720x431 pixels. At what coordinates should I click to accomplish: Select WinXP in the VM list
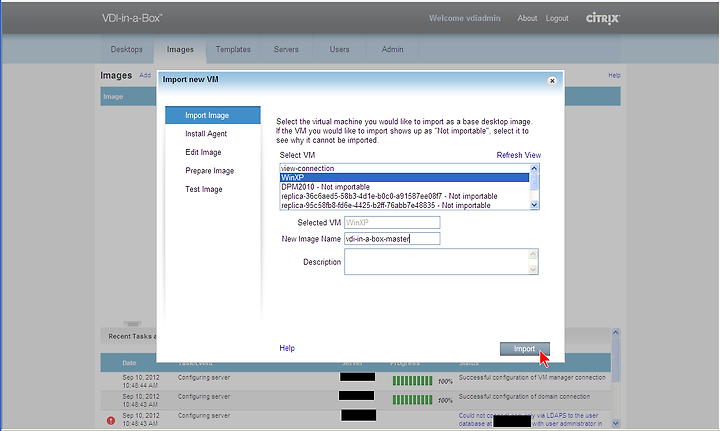(405, 178)
